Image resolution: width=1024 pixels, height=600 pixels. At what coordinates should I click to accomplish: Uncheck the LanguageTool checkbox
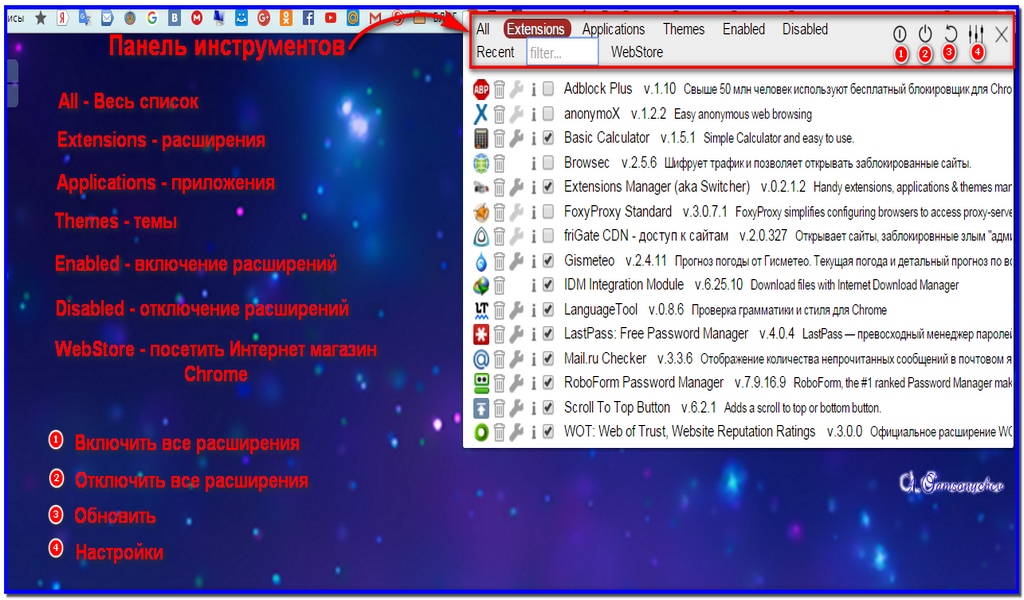(x=549, y=309)
